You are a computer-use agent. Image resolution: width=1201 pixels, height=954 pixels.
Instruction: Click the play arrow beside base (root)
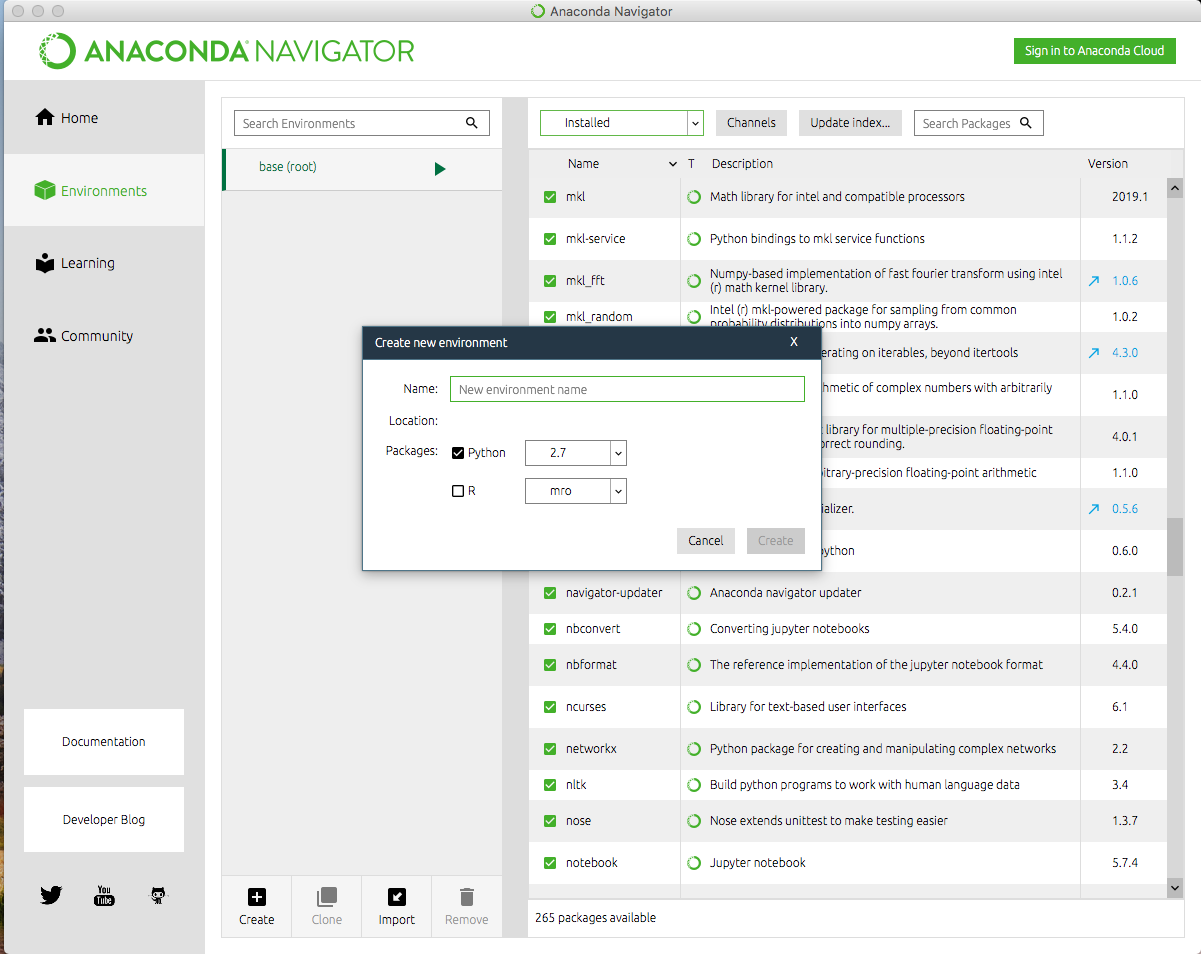(x=440, y=169)
